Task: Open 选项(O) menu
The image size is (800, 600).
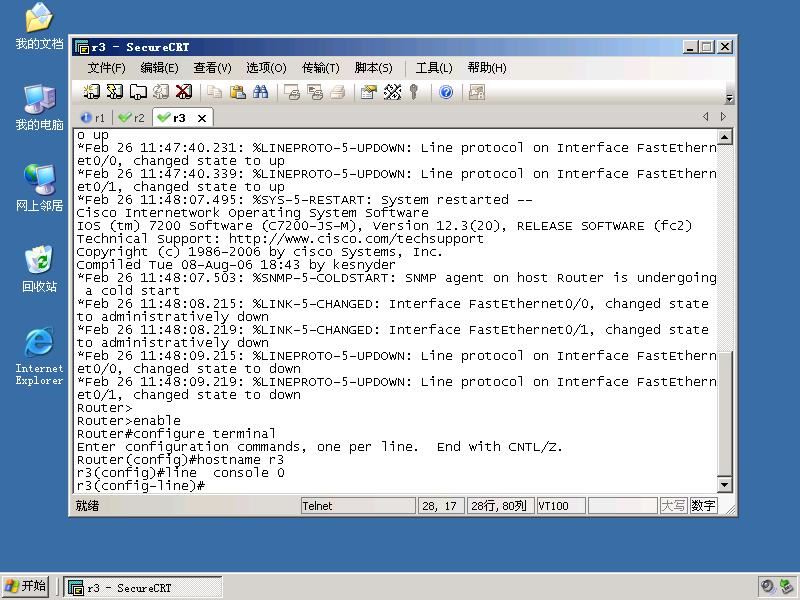Action: [266, 68]
